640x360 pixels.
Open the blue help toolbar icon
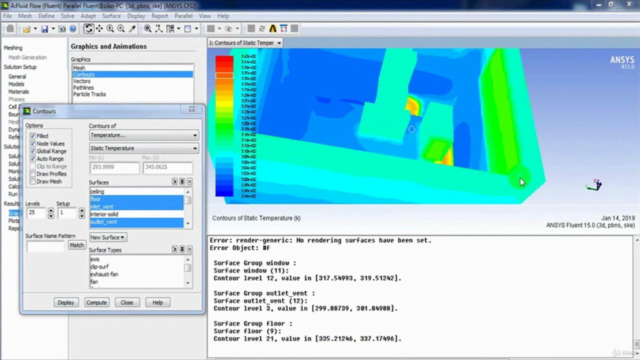[x=73, y=29]
